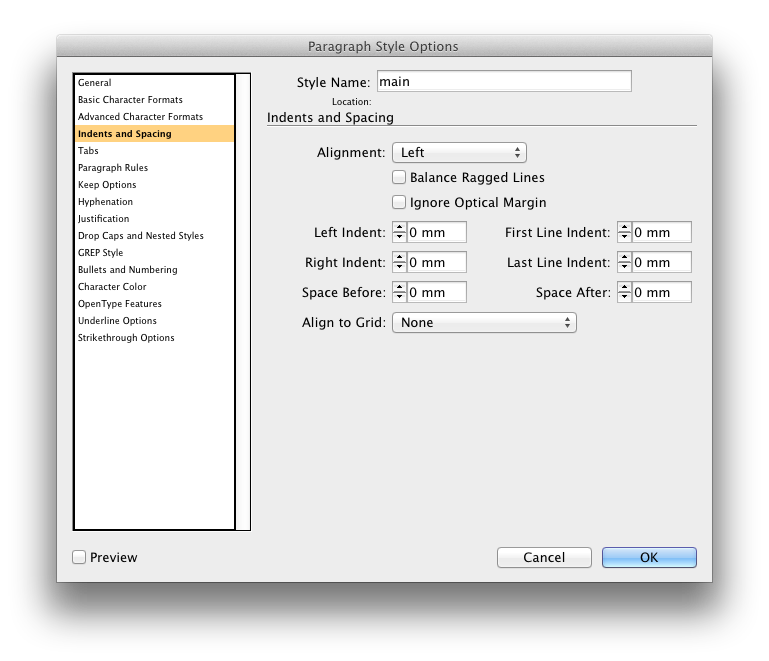769x661 pixels.
Task: Decrease Last Line Indent with down arrow
Action: [x=624, y=267]
